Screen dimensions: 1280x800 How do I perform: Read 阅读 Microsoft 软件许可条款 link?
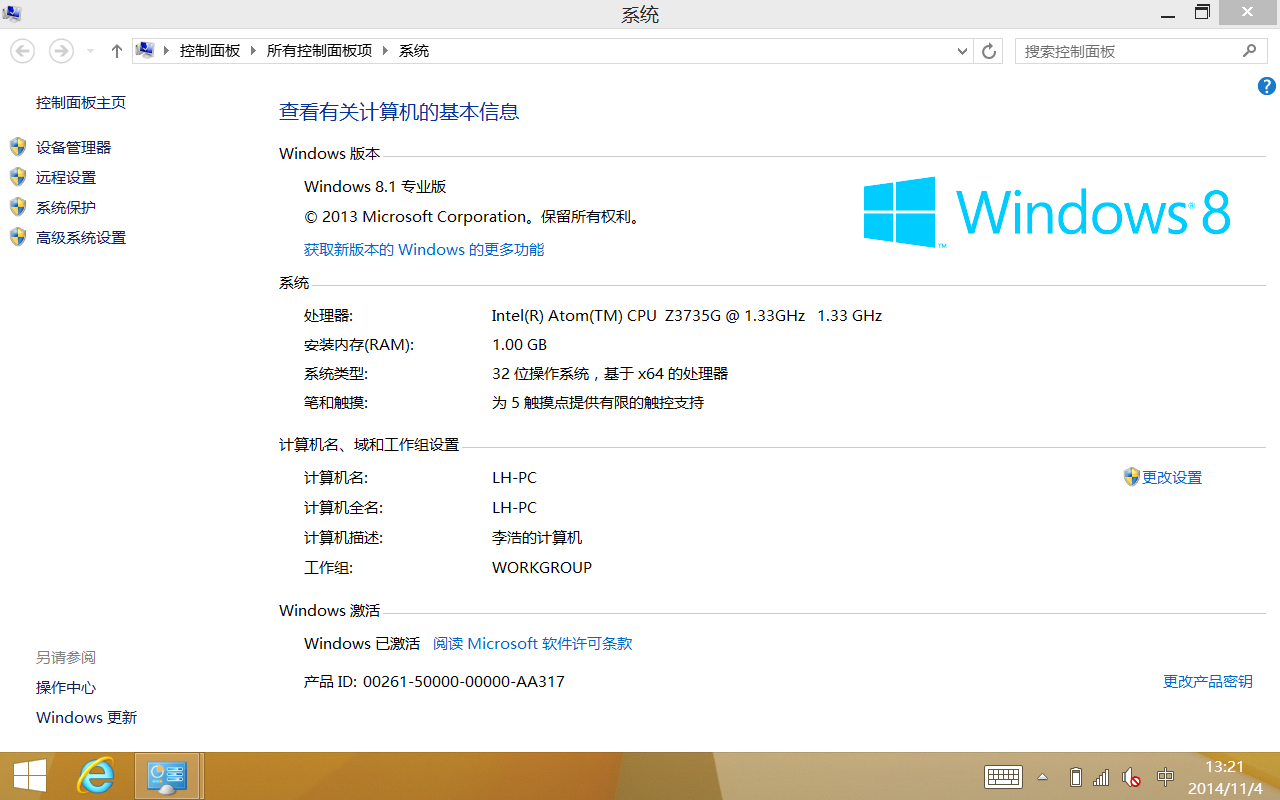coord(533,644)
